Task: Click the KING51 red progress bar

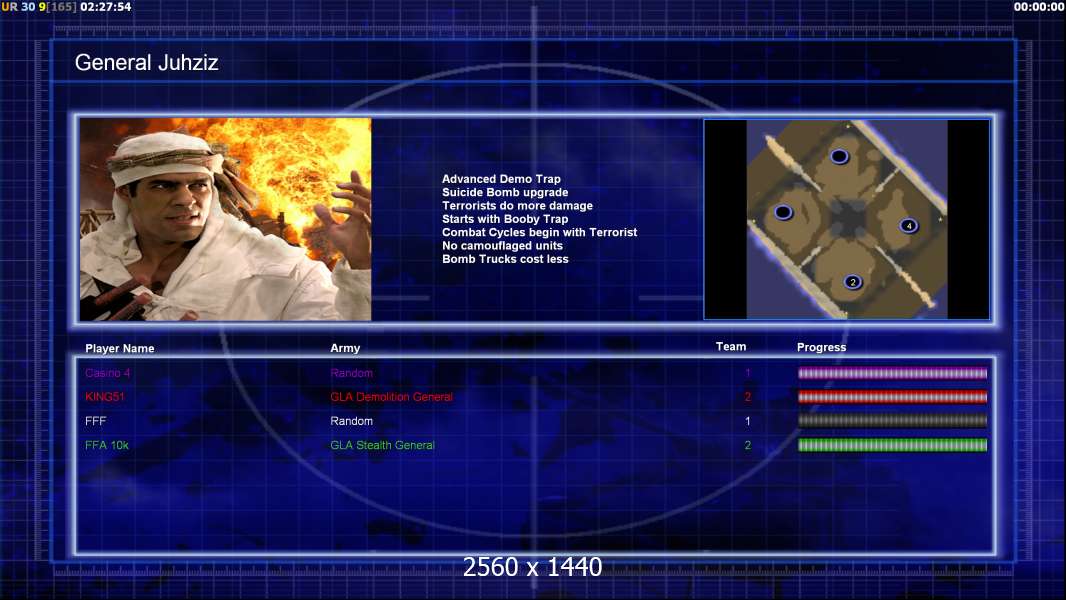Action: 892,397
